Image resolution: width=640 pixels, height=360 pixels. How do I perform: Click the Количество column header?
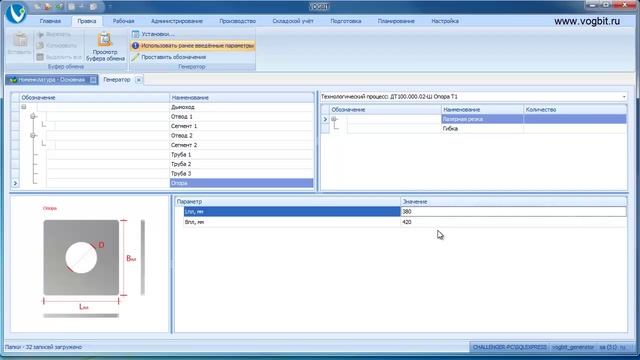pyautogui.click(x=575, y=110)
